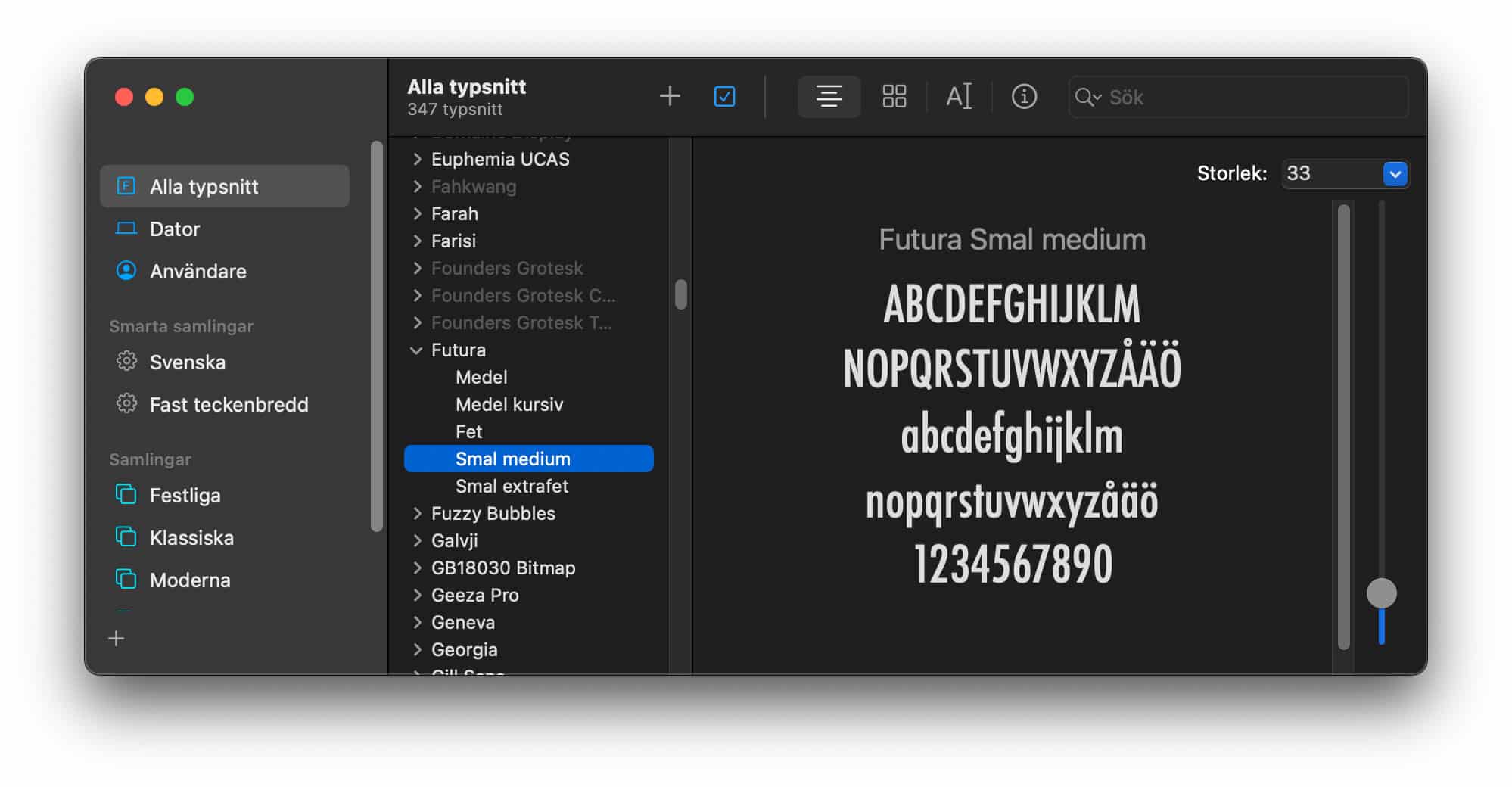The height and width of the screenshot is (787, 1512).
Task: Click the Futura Smal medium preview title
Action: (1012, 239)
